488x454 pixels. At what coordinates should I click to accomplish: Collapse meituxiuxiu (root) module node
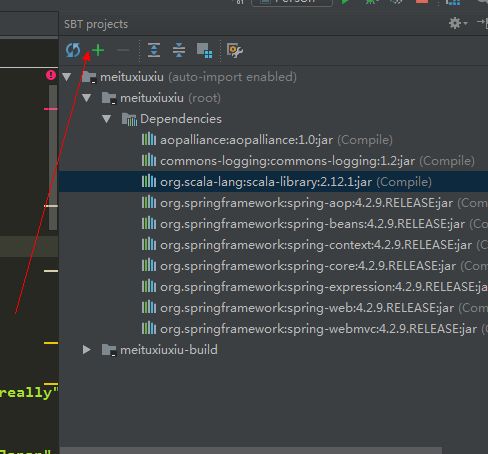coord(87,98)
